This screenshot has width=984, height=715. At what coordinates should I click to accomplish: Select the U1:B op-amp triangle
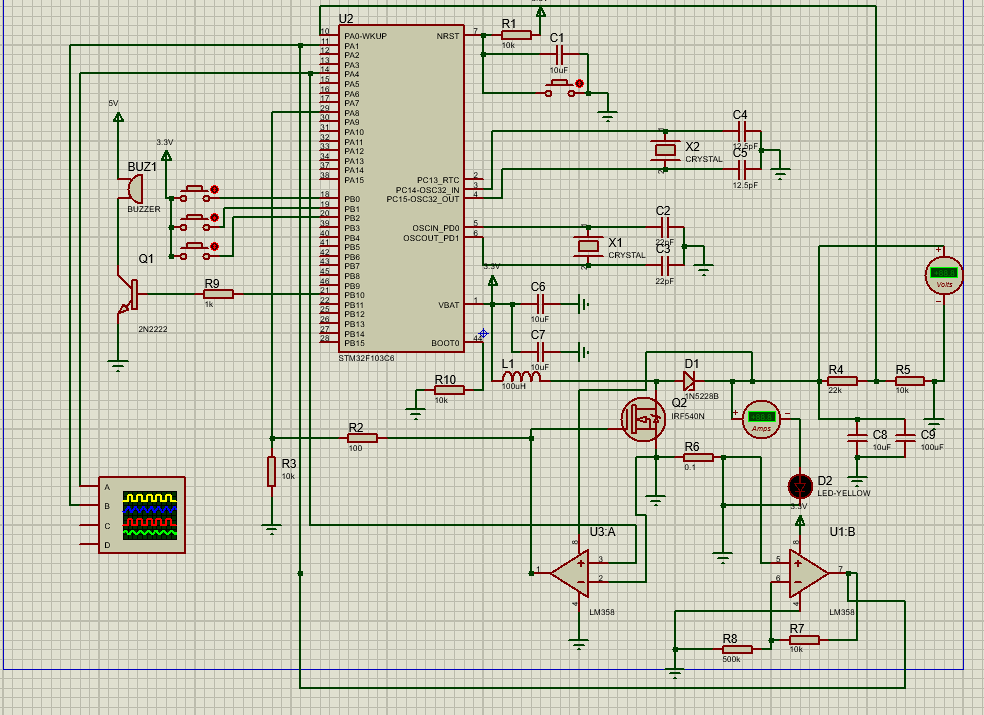point(808,573)
